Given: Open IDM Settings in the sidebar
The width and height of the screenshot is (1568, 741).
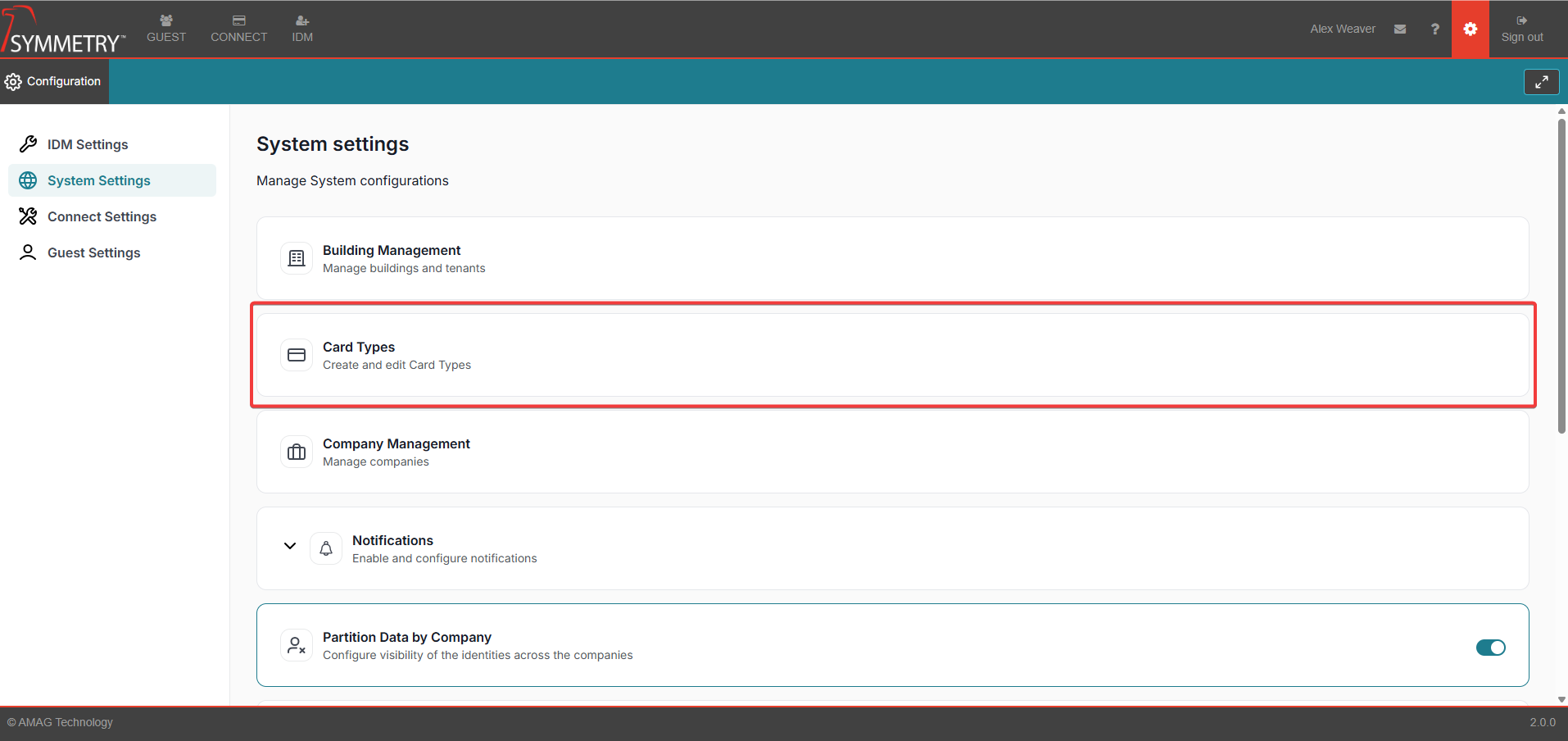Looking at the screenshot, I should click(x=88, y=144).
